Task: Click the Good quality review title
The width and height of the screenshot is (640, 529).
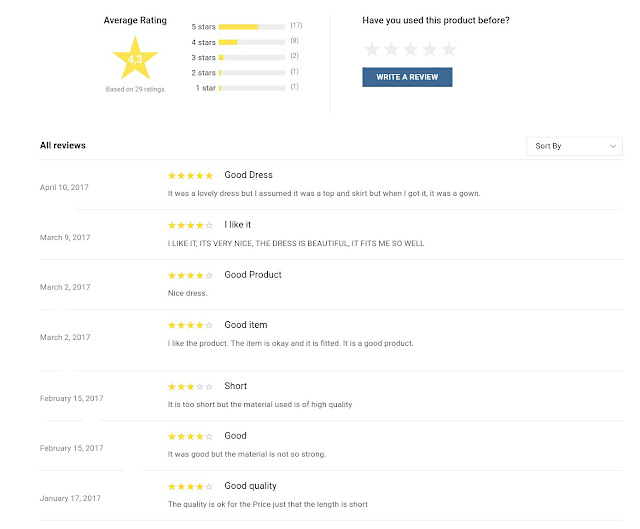Action: tap(250, 486)
